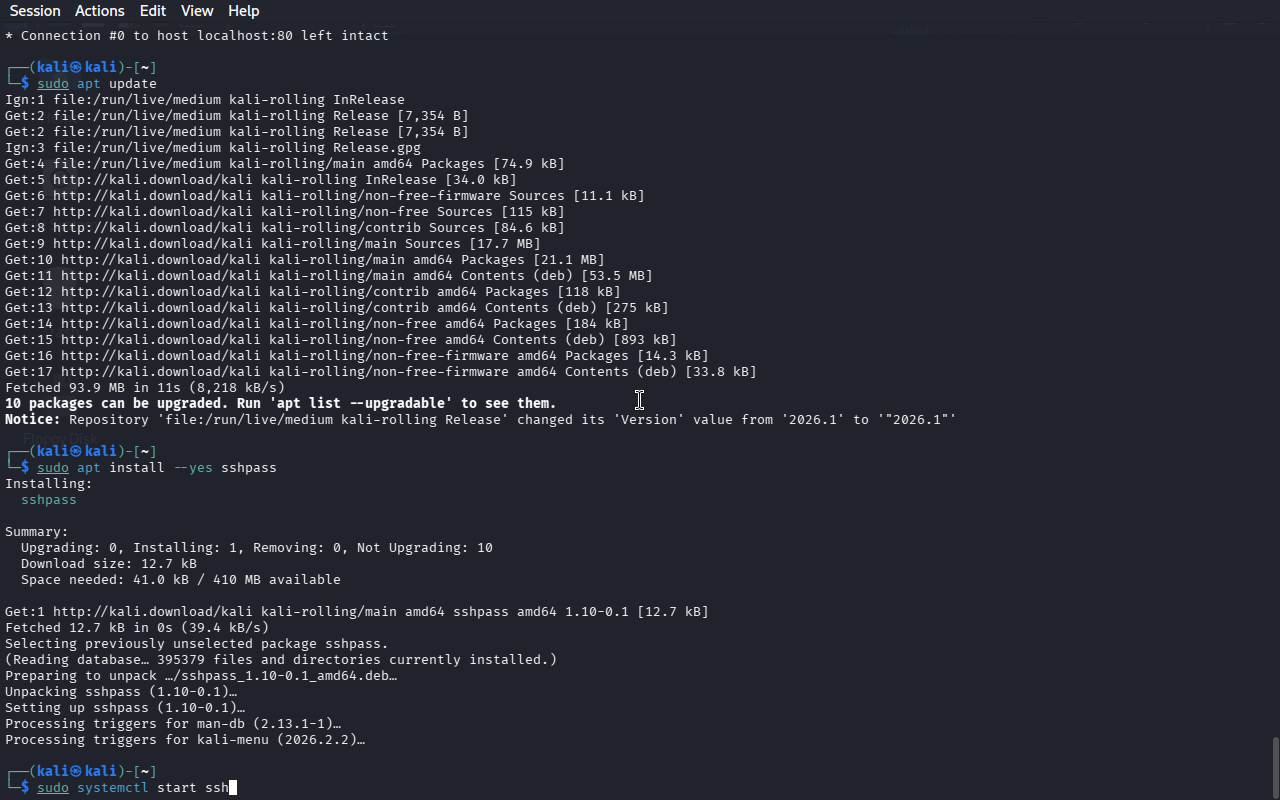The width and height of the screenshot is (1280, 800).
Task: Open the Help menu
Action: [244, 11]
